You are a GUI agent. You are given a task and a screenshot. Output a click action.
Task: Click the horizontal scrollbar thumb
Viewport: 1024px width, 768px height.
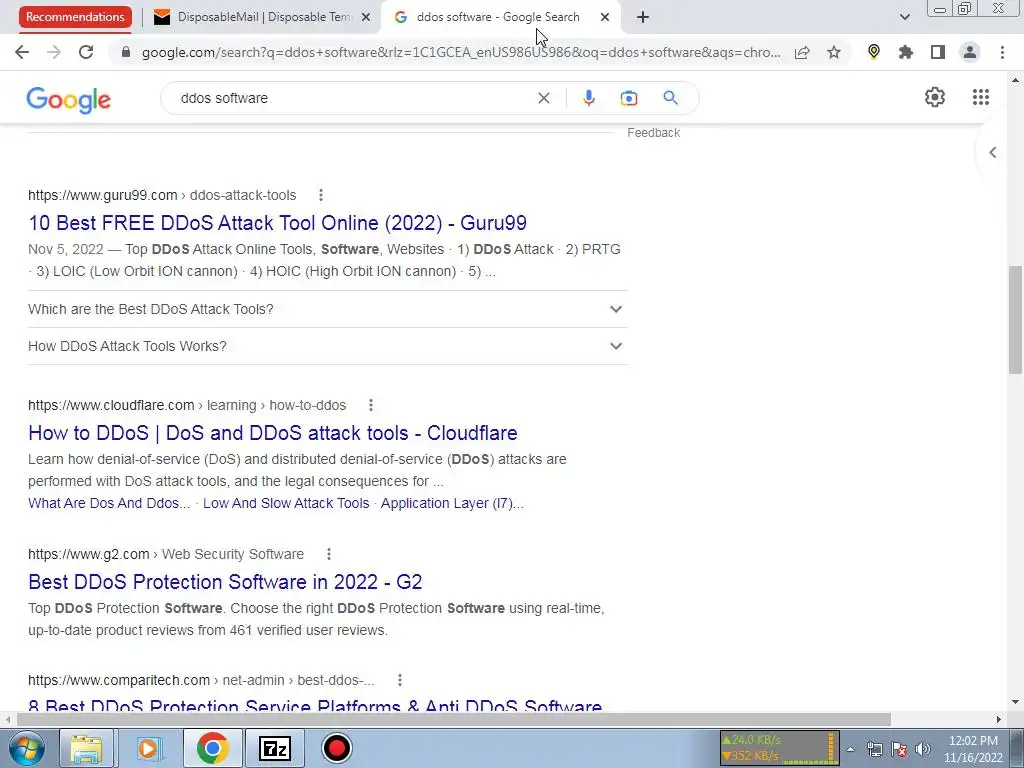pyautogui.click(x=453, y=719)
